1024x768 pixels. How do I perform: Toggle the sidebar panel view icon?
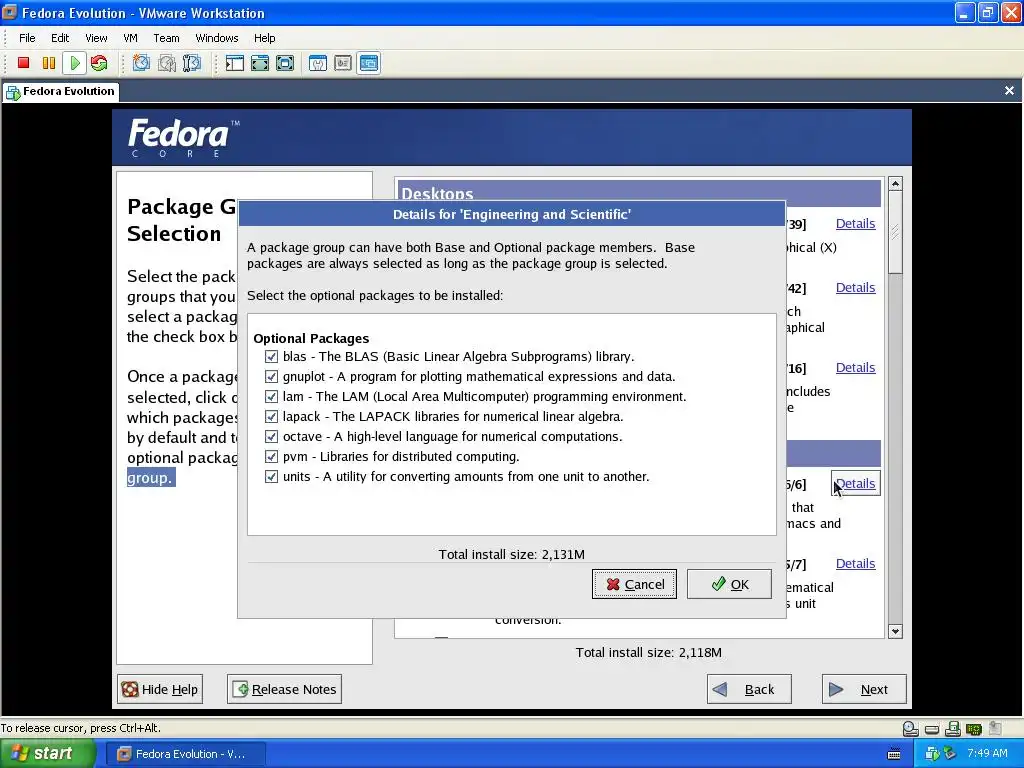(x=234, y=63)
